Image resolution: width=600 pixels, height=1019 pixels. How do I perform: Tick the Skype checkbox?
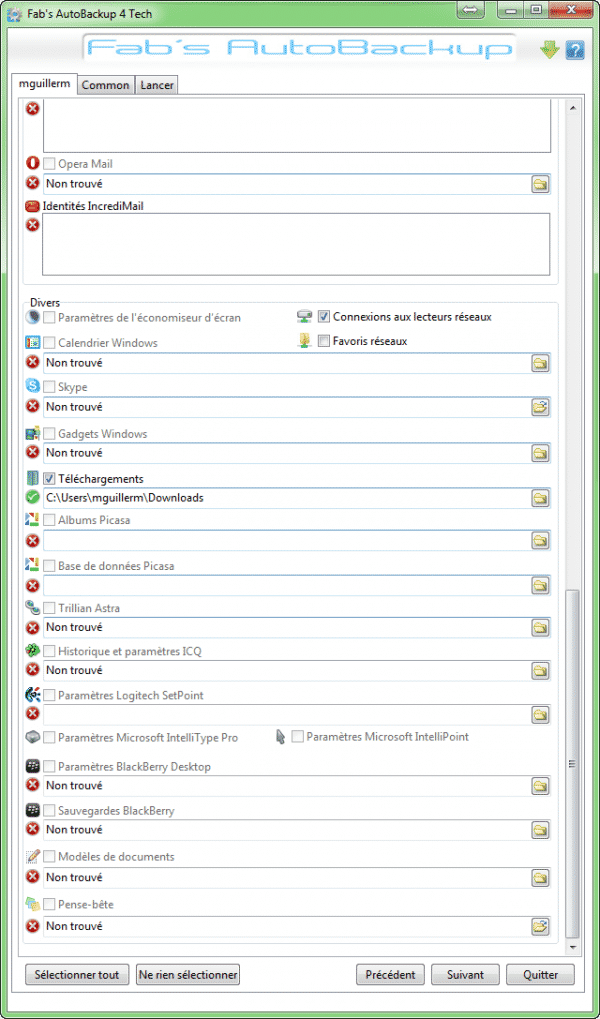tap(49, 387)
